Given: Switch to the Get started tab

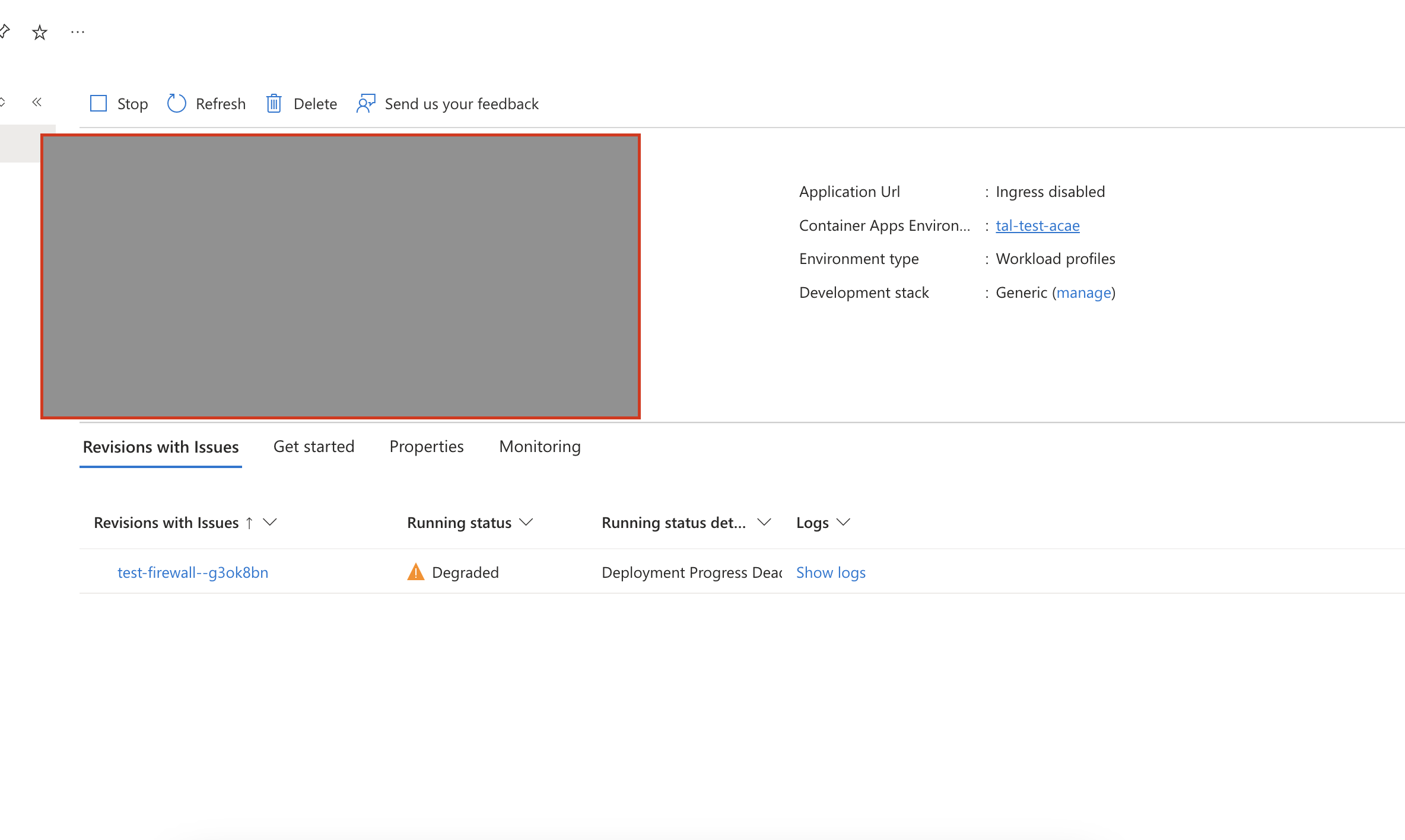Looking at the screenshot, I should coord(314,446).
